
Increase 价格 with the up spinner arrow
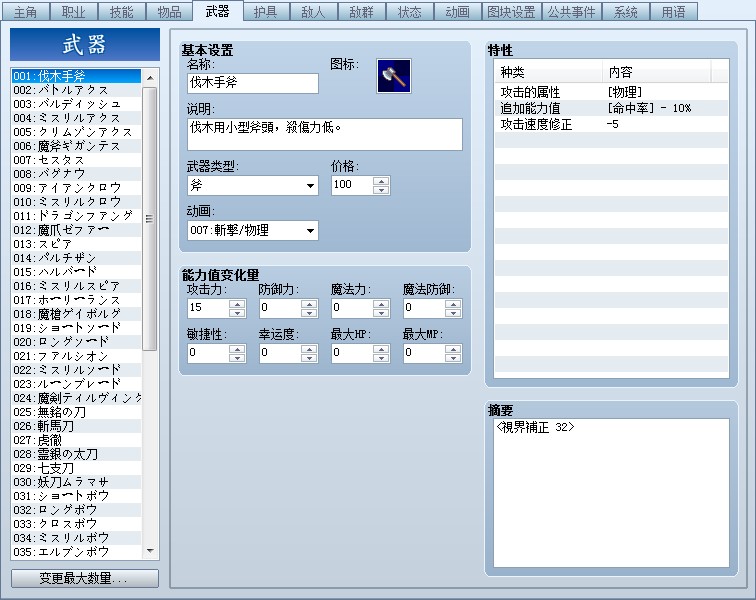(381, 181)
